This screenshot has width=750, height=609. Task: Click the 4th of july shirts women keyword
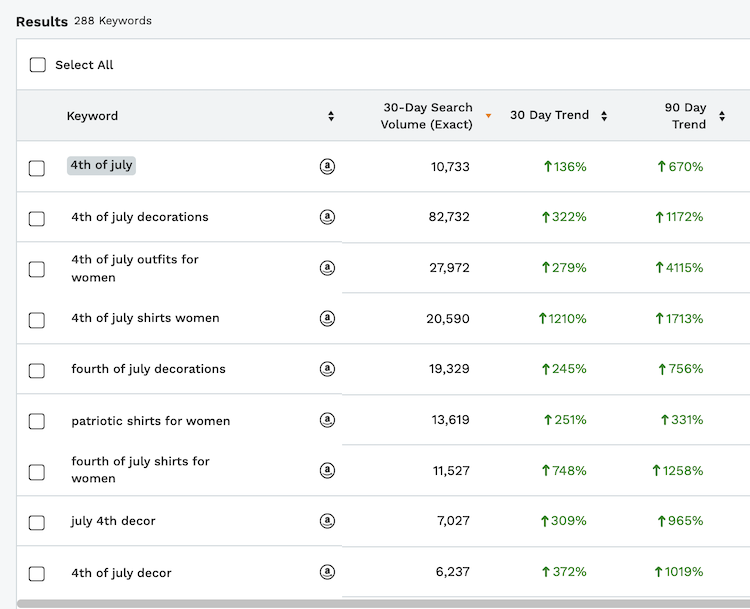tap(145, 318)
